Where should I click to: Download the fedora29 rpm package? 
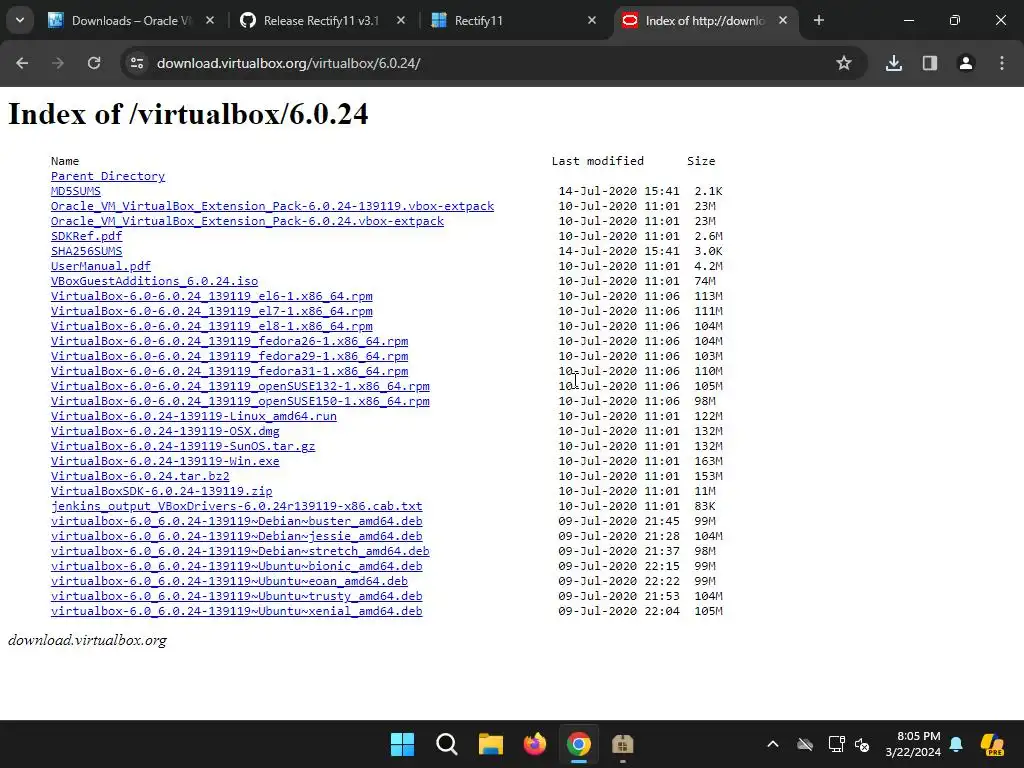click(229, 356)
